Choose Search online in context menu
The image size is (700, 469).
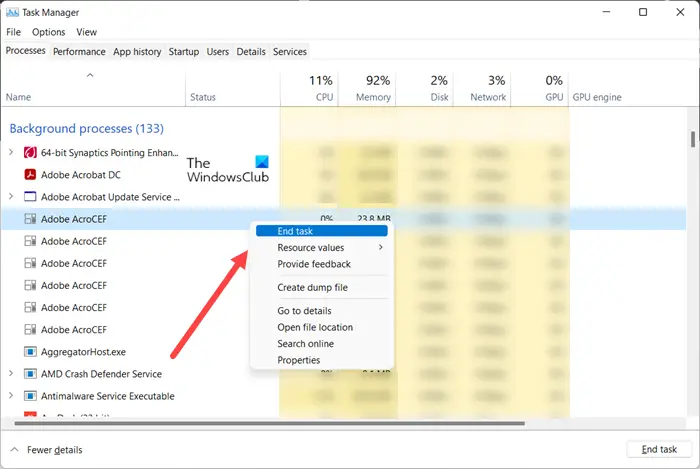pyautogui.click(x=321, y=344)
